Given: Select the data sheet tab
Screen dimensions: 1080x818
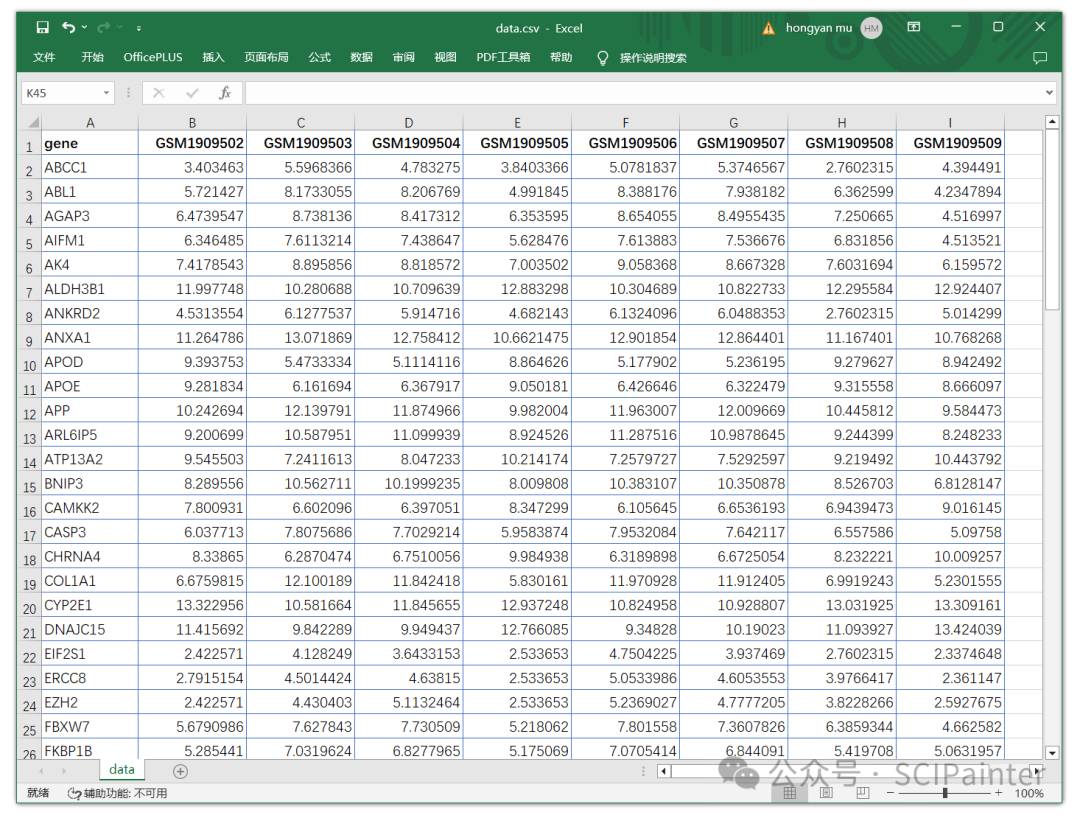Looking at the screenshot, I should pos(122,770).
